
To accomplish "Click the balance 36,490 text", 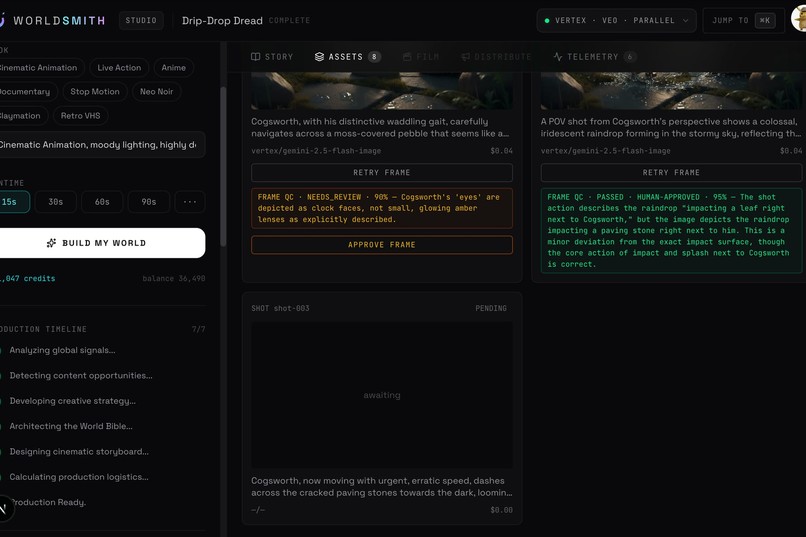I will click(174, 279).
